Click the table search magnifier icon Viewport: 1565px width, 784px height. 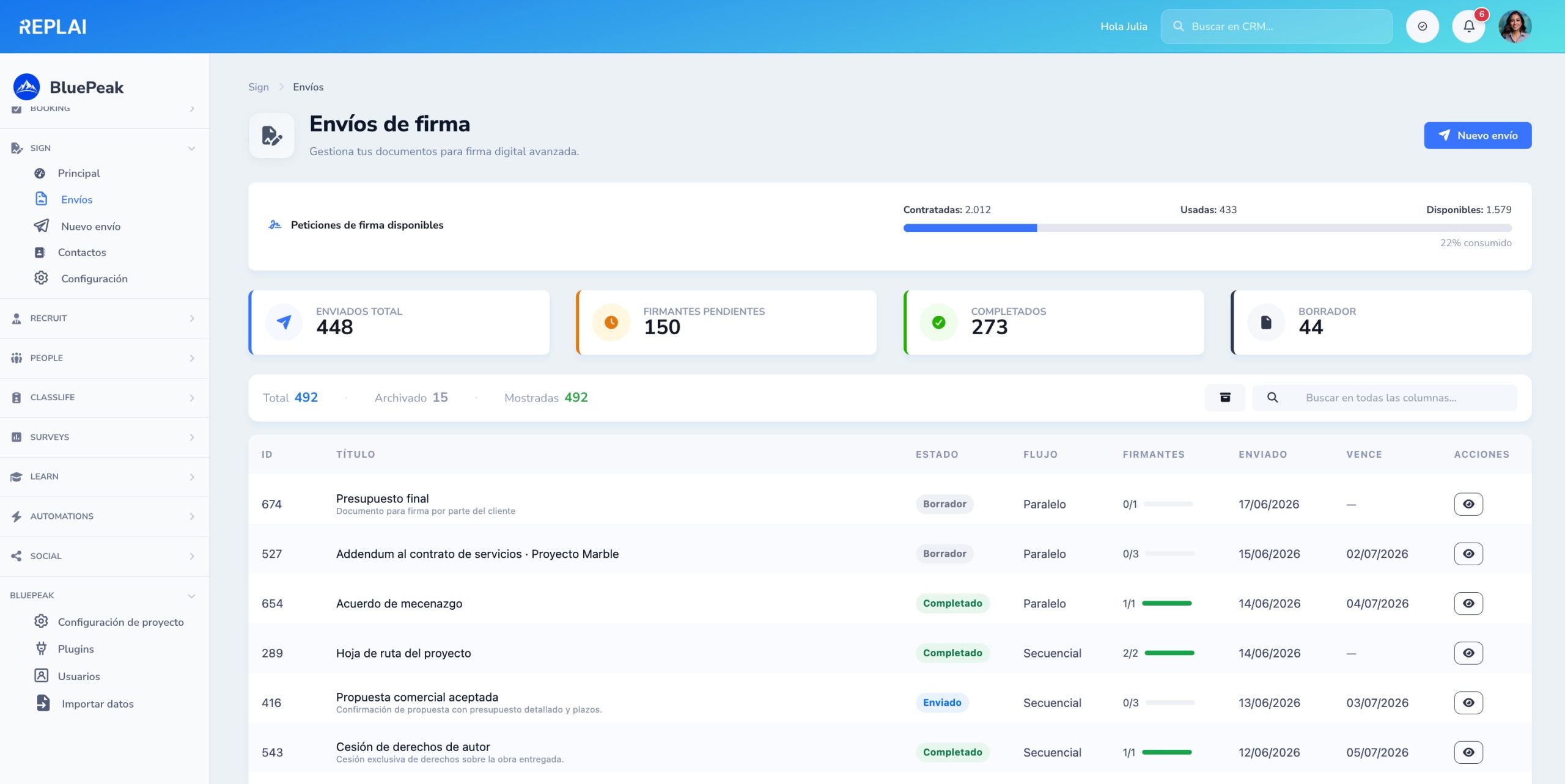[x=1272, y=398]
